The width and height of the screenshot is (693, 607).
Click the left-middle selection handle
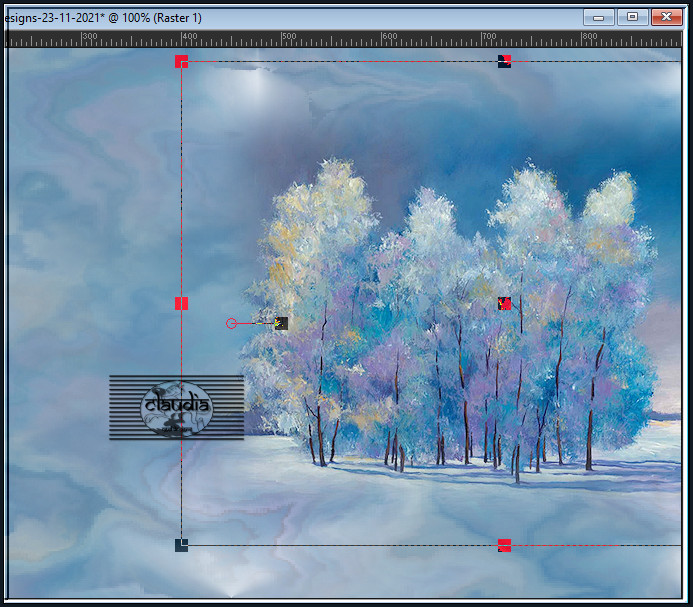[x=181, y=303]
